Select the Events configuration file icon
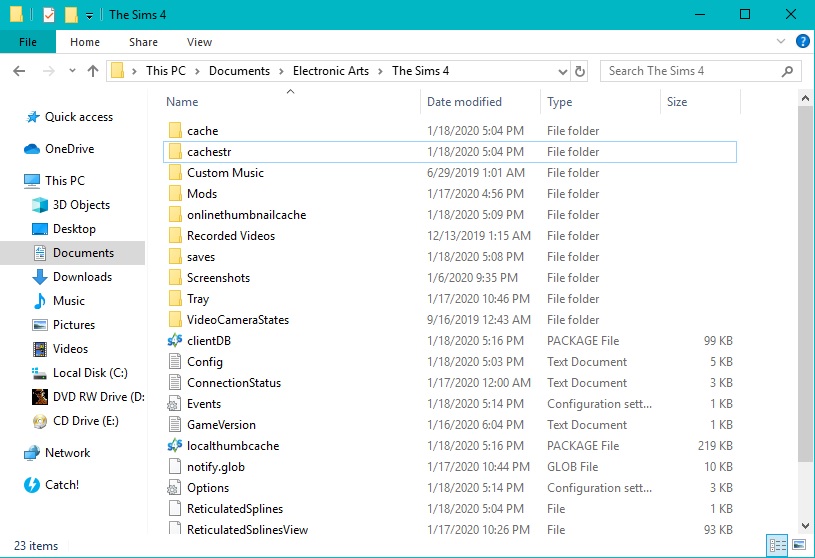This screenshot has height=558, width=815. pyautogui.click(x=174, y=404)
